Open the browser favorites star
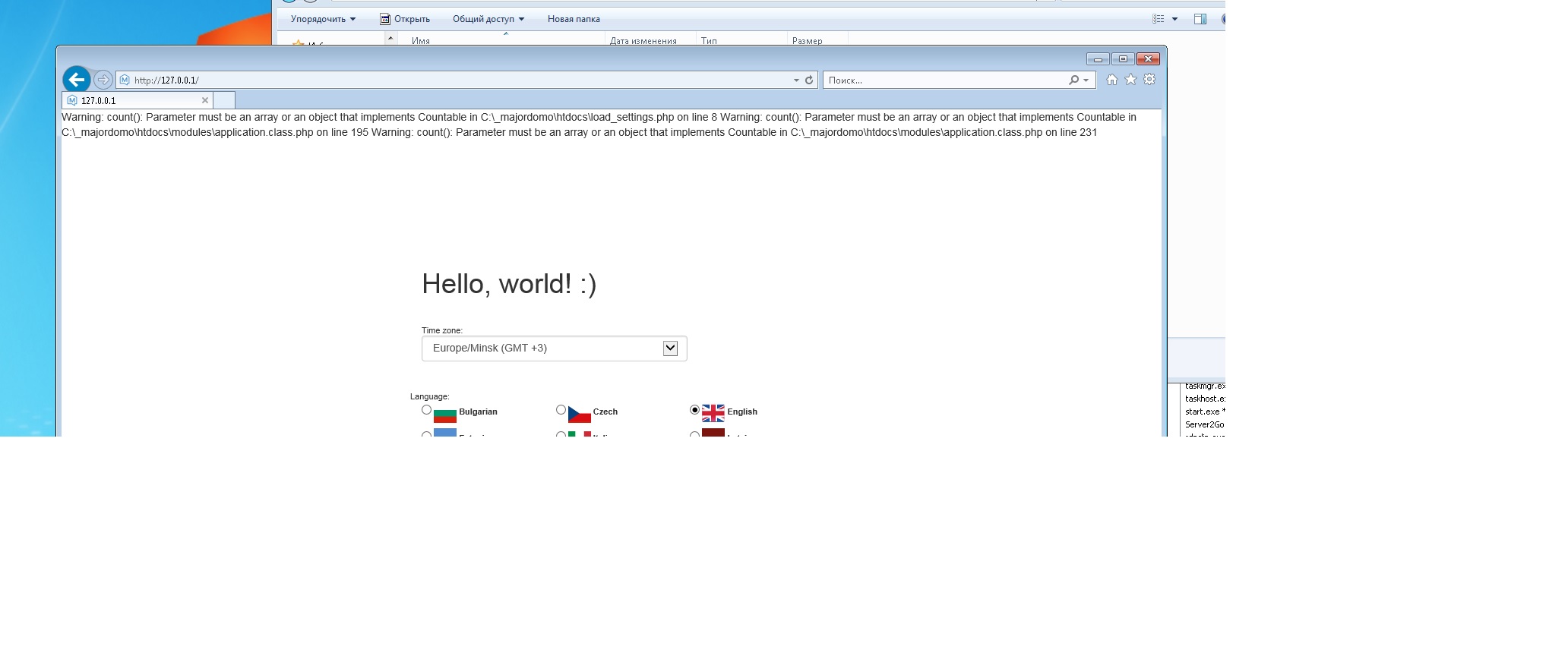1568x656 pixels. click(1131, 79)
